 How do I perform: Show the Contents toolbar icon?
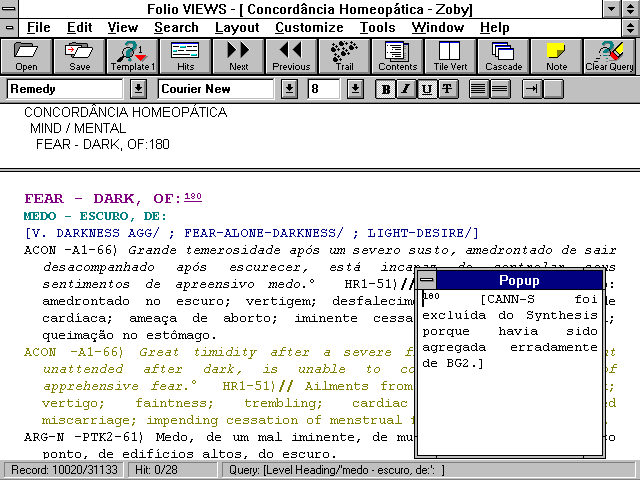click(x=398, y=56)
